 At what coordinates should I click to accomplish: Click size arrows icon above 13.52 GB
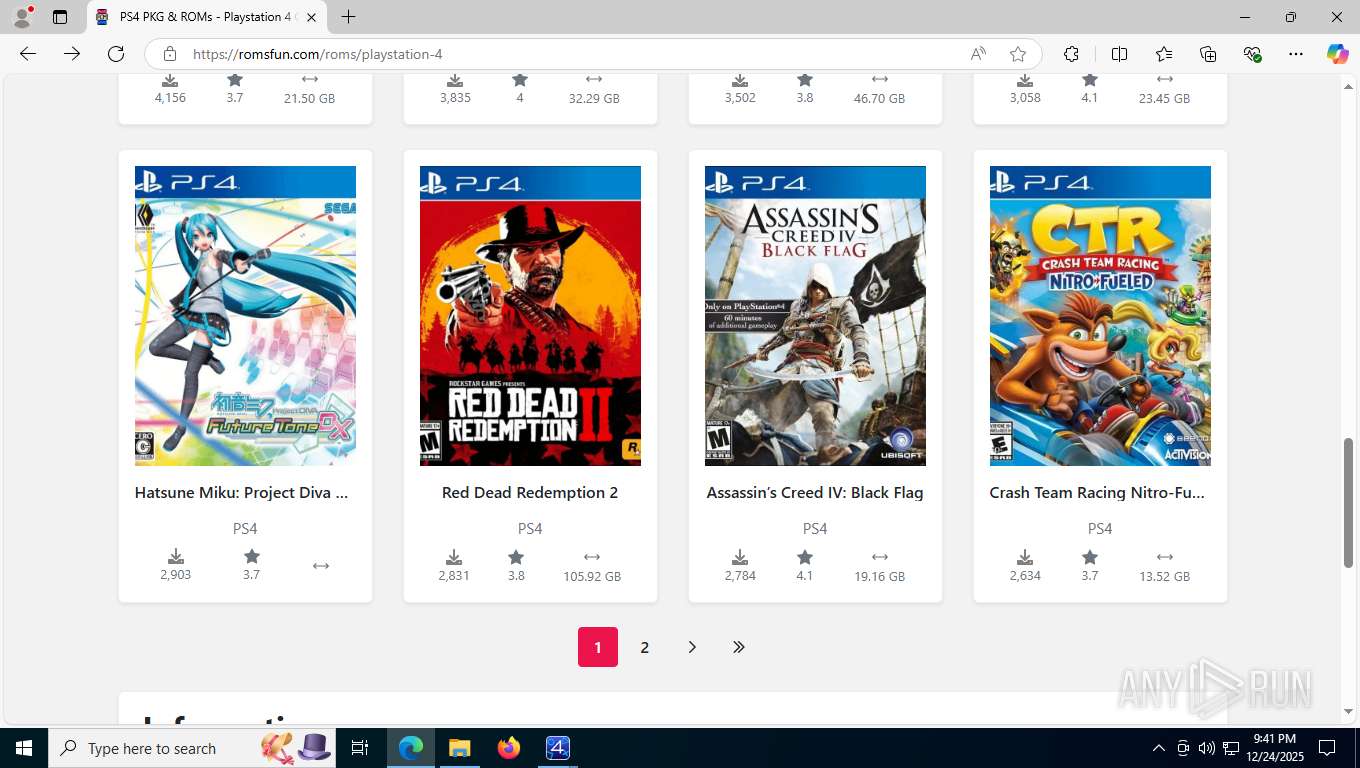(1165, 557)
